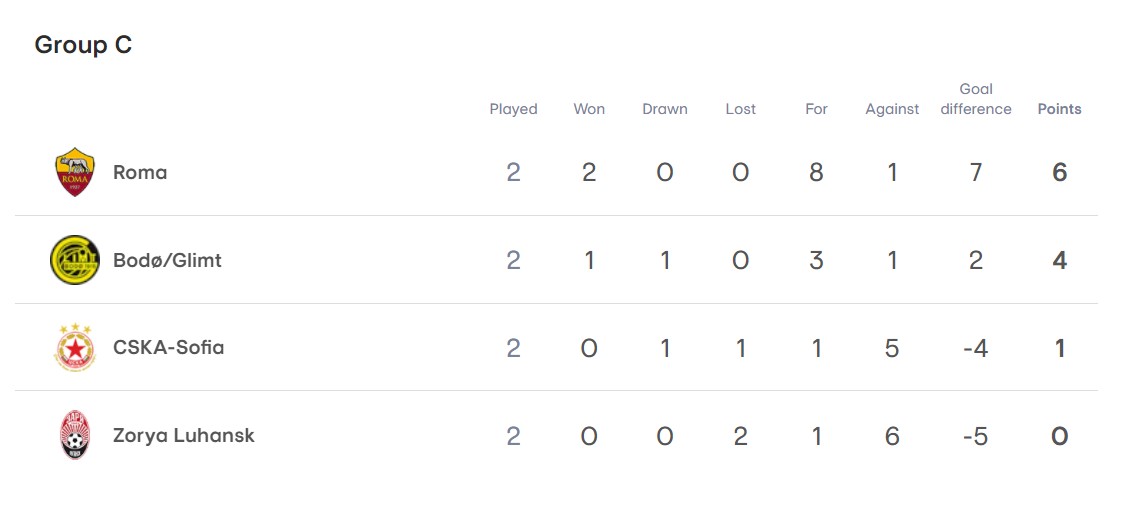The height and width of the screenshot is (516, 1129).
Task: Click the Lost column header
Action: (x=741, y=109)
